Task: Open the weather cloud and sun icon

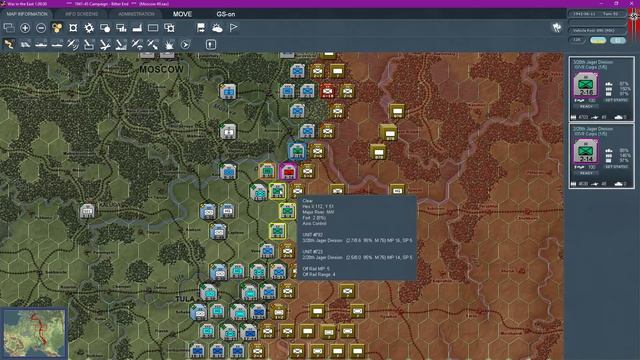Action: 217,28
